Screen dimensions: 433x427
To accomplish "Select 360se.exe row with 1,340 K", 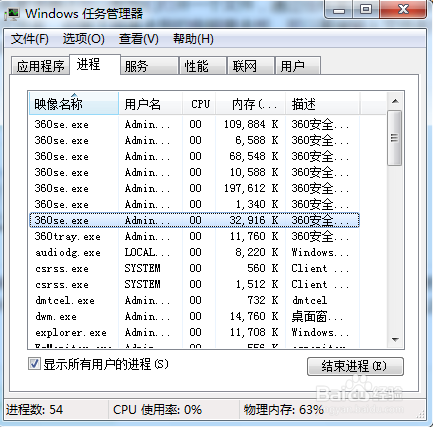I will pyautogui.click(x=194, y=204).
